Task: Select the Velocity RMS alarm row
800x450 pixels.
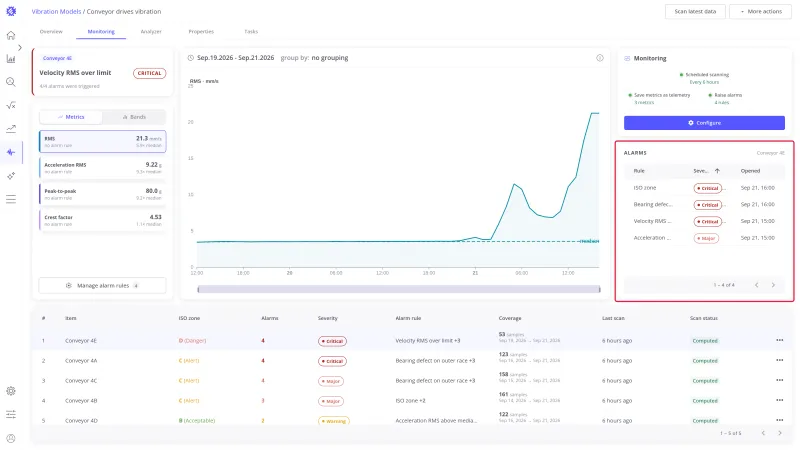Action: click(x=704, y=221)
